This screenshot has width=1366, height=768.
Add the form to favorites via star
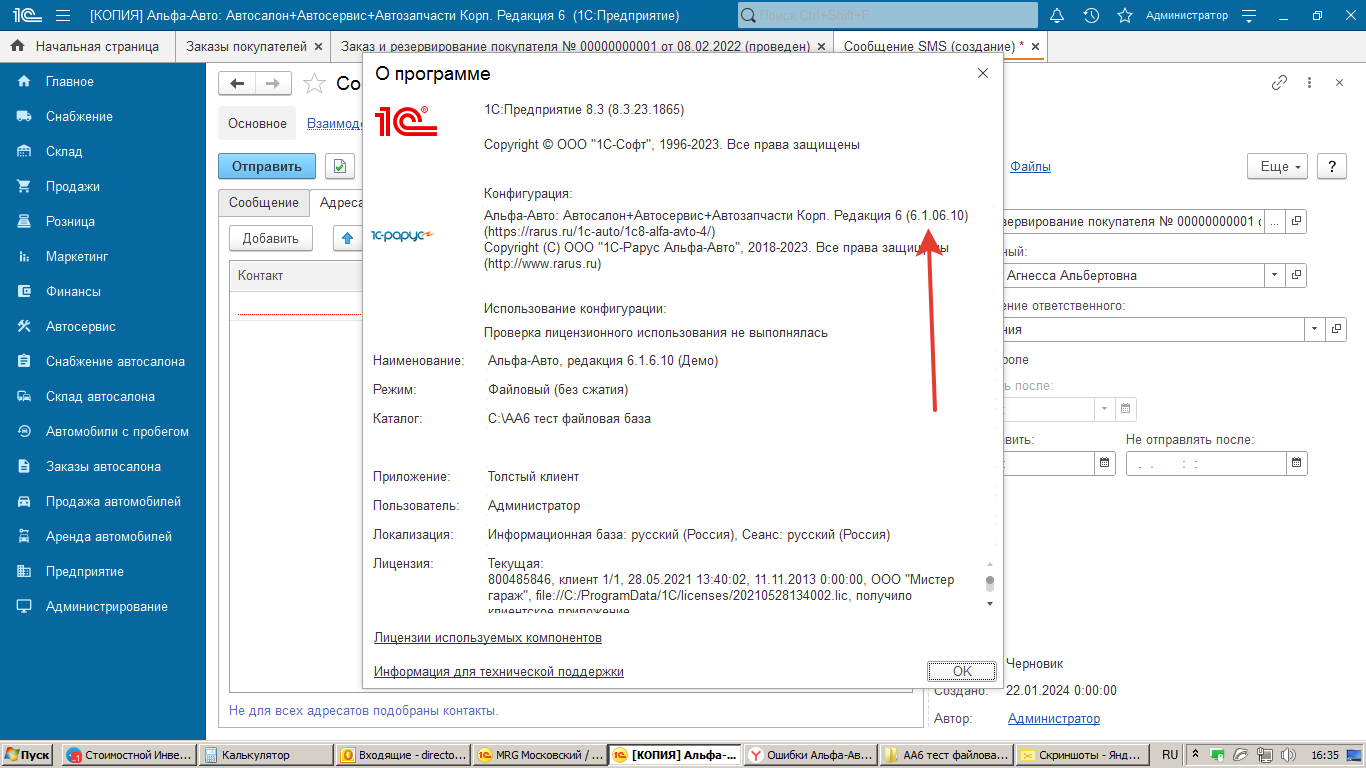pyautogui.click(x=314, y=84)
